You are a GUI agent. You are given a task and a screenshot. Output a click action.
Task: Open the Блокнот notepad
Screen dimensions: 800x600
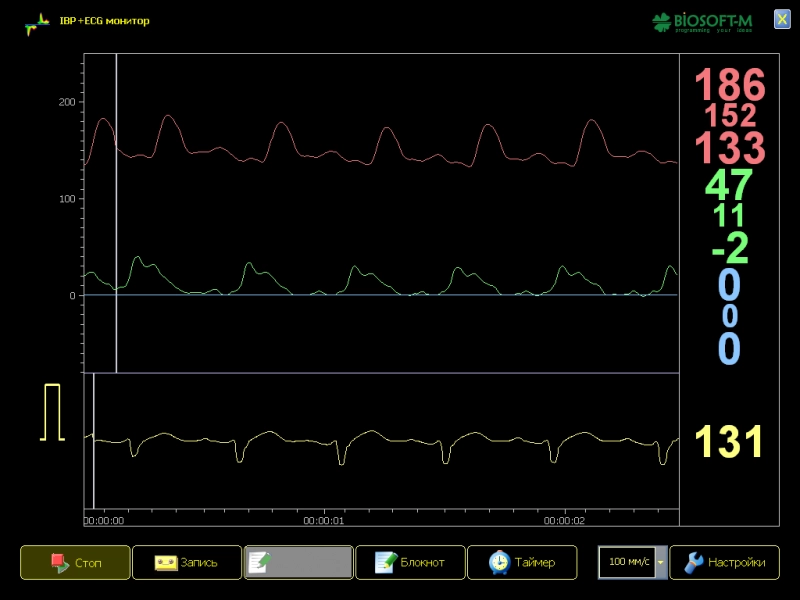click(410, 562)
